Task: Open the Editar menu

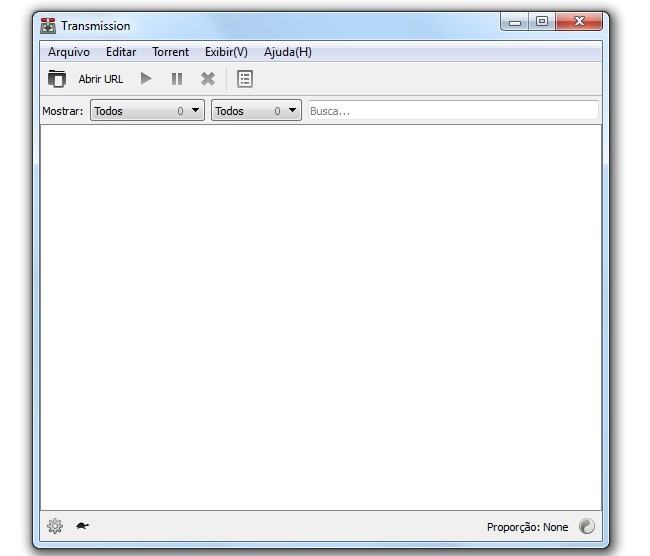Action: coord(121,52)
